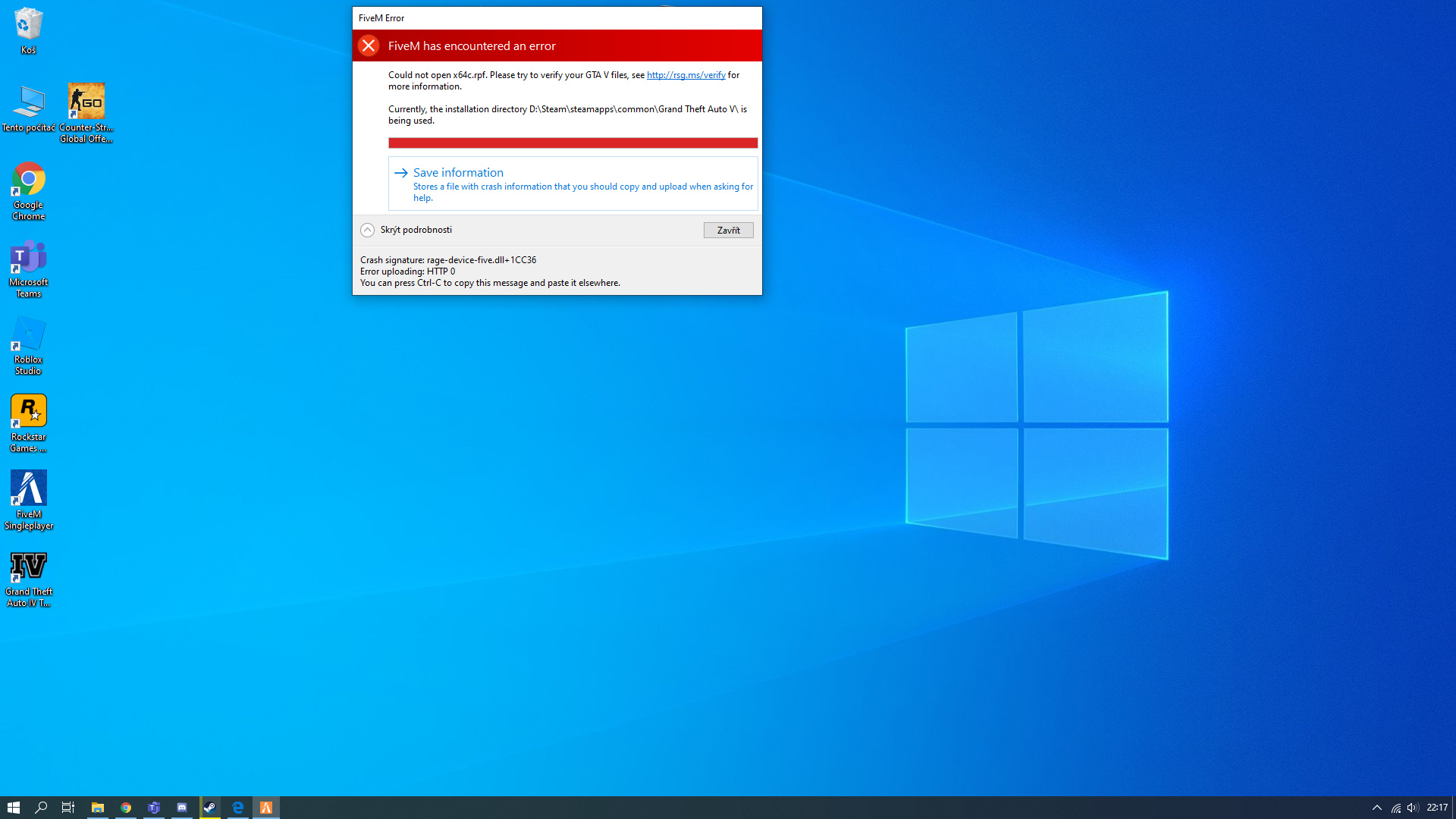Screen dimensions: 1456x819
Task: Click the Zavřít button
Action: point(728,230)
